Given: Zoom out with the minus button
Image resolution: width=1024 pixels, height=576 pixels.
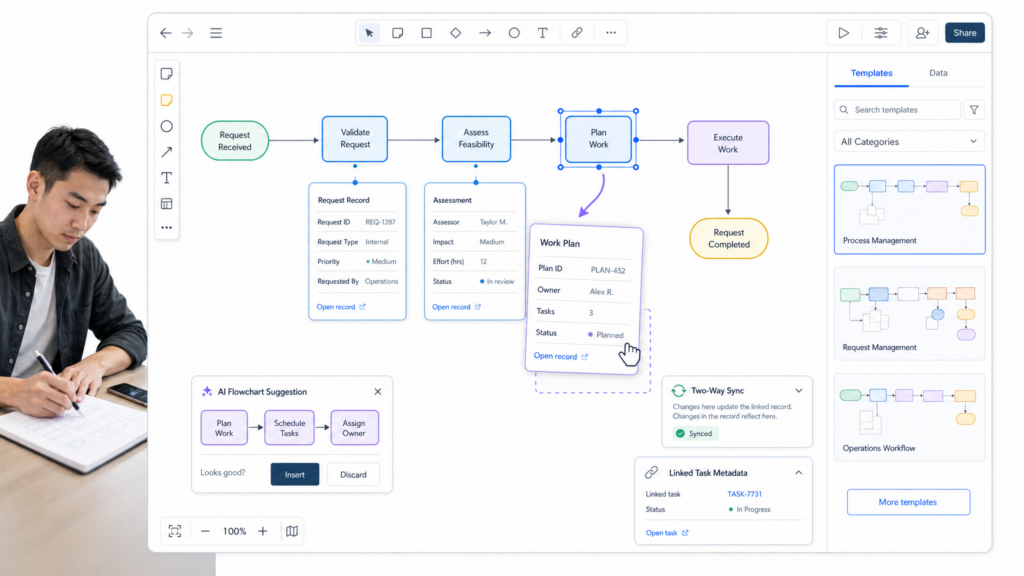Looking at the screenshot, I should coord(205,531).
